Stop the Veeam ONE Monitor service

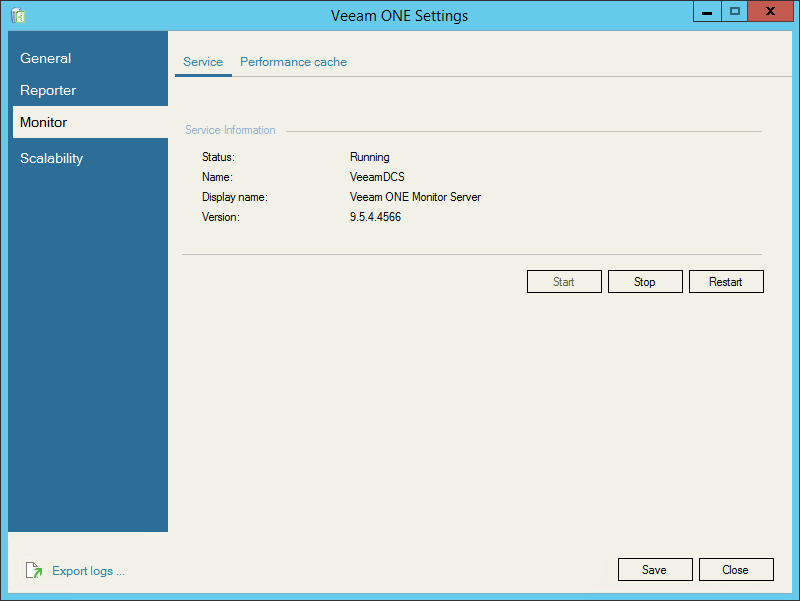tap(645, 282)
